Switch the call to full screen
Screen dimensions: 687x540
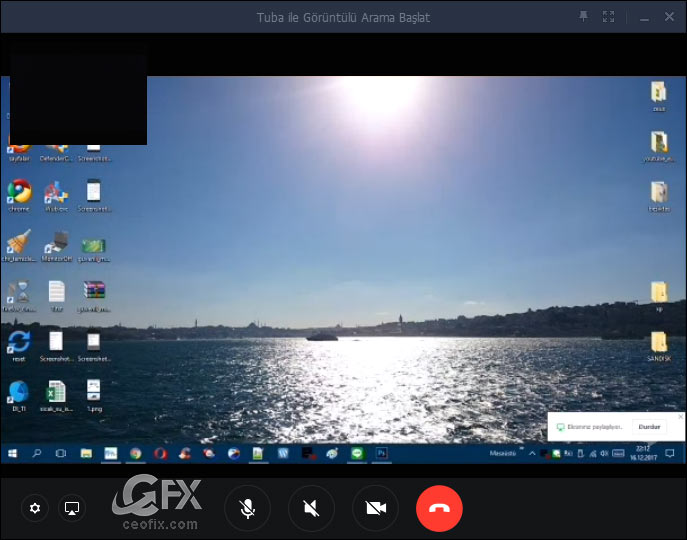coord(608,17)
